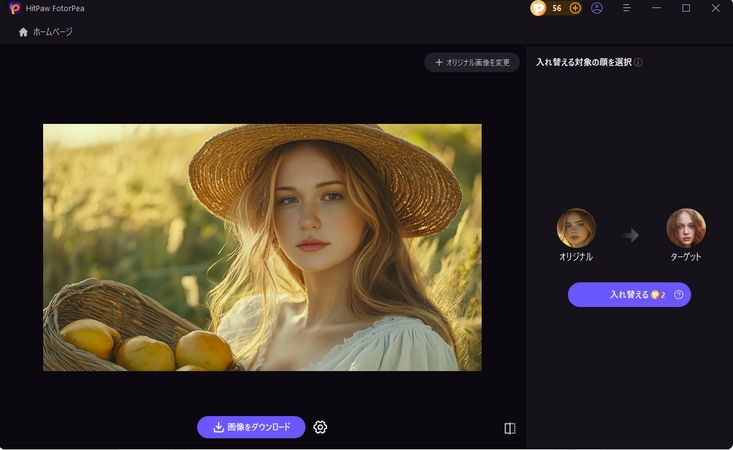Select the オリジナル face thumbnail
This screenshot has width=733, height=450.
point(576,228)
